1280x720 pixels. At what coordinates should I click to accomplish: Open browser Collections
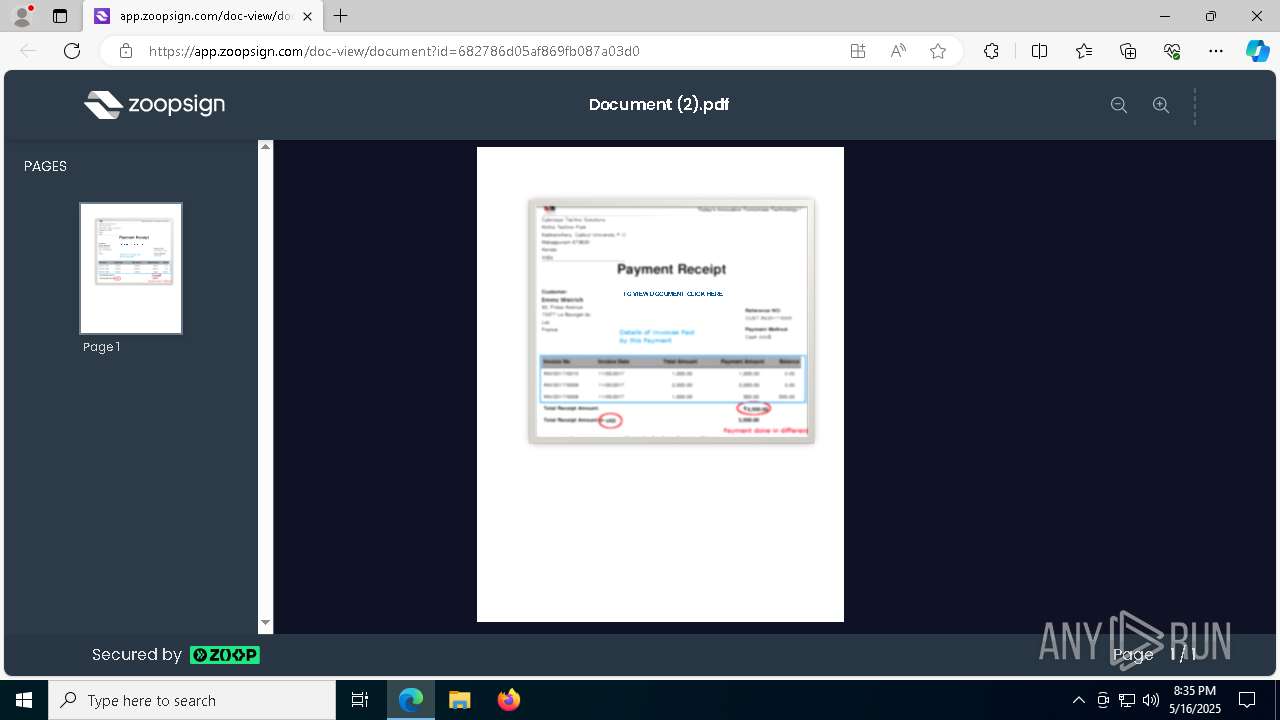1128,51
